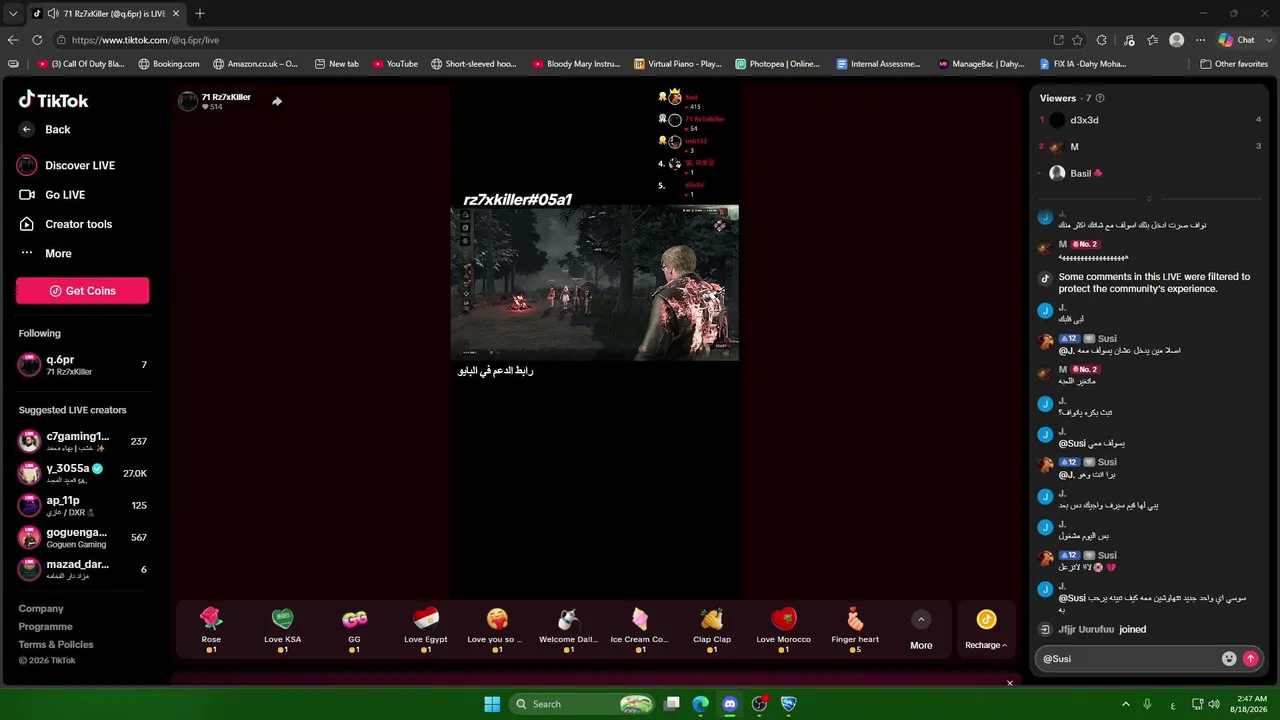1280x720 pixels.
Task: Open the Company footer link
Action: [41, 608]
